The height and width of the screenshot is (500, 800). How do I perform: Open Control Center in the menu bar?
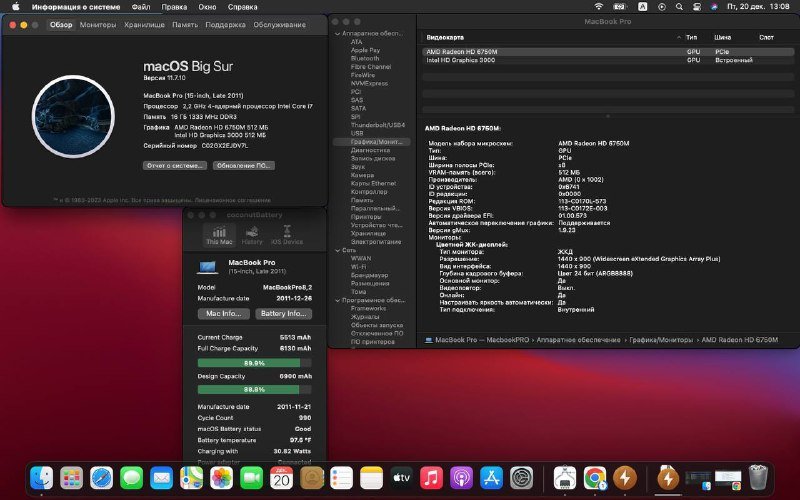pyautogui.click(x=697, y=7)
